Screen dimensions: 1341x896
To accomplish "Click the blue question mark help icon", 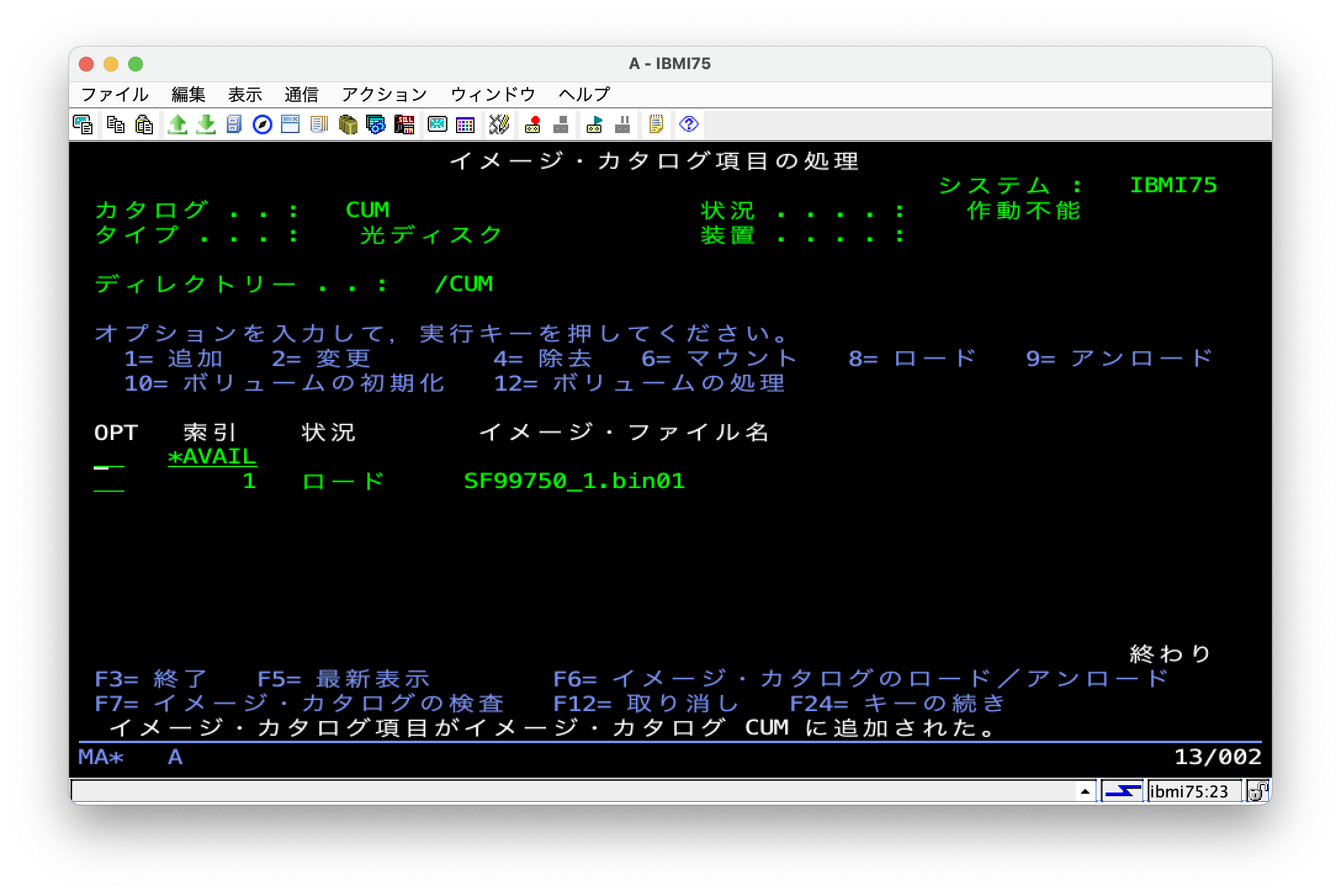I will click(688, 125).
